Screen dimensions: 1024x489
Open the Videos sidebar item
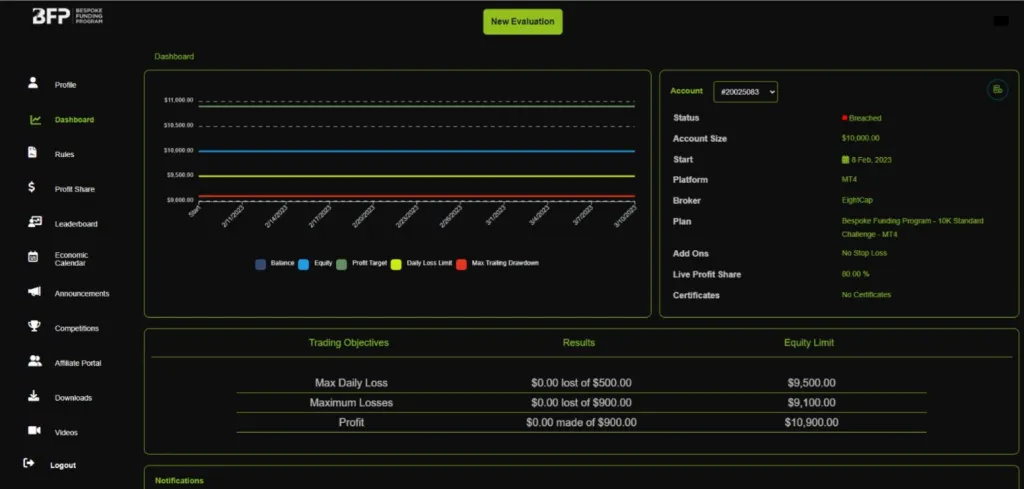tap(66, 432)
